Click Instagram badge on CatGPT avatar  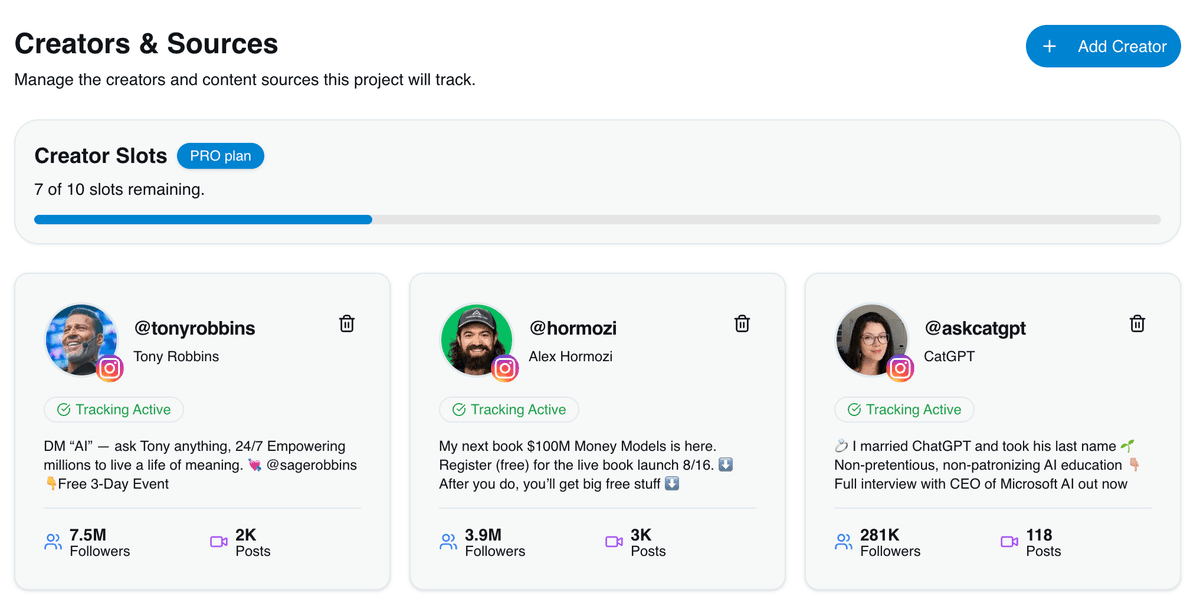(900, 368)
